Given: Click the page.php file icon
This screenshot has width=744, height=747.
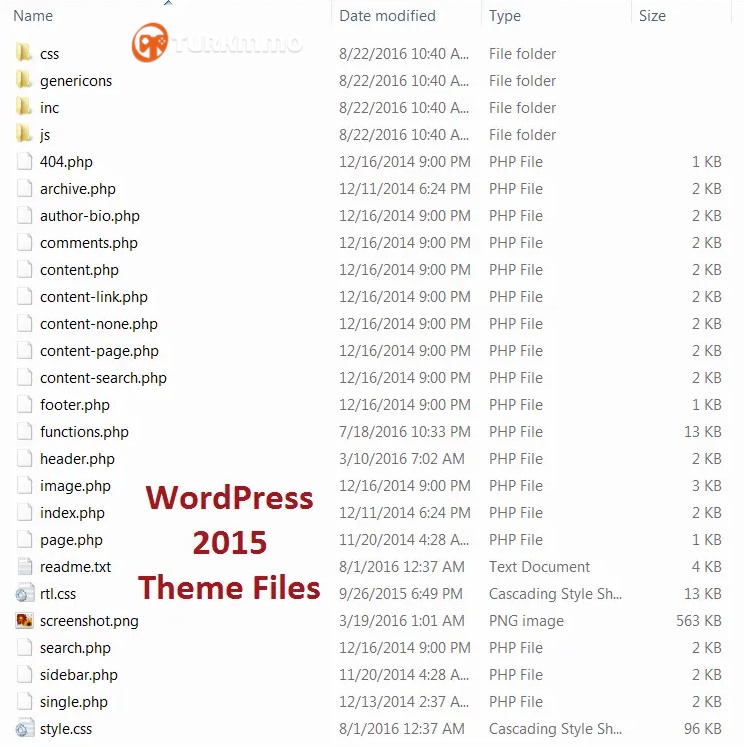Looking at the screenshot, I should (x=24, y=539).
